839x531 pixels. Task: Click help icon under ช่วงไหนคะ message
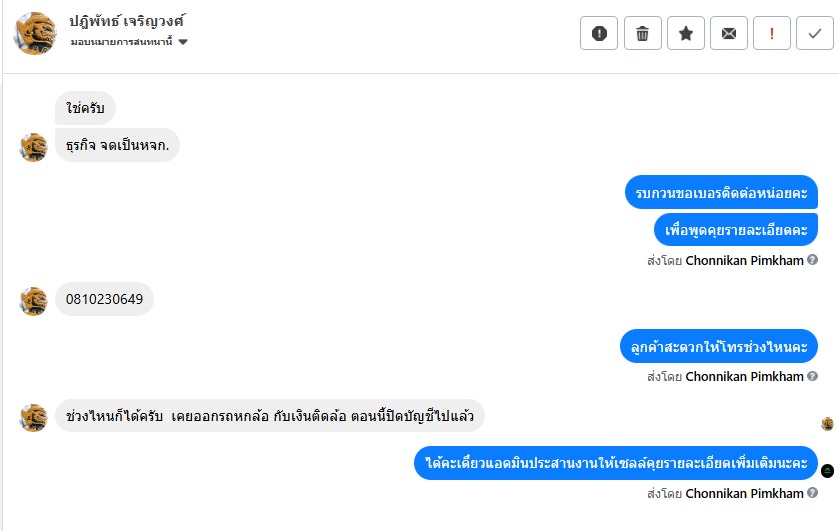[x=812, y=376]
